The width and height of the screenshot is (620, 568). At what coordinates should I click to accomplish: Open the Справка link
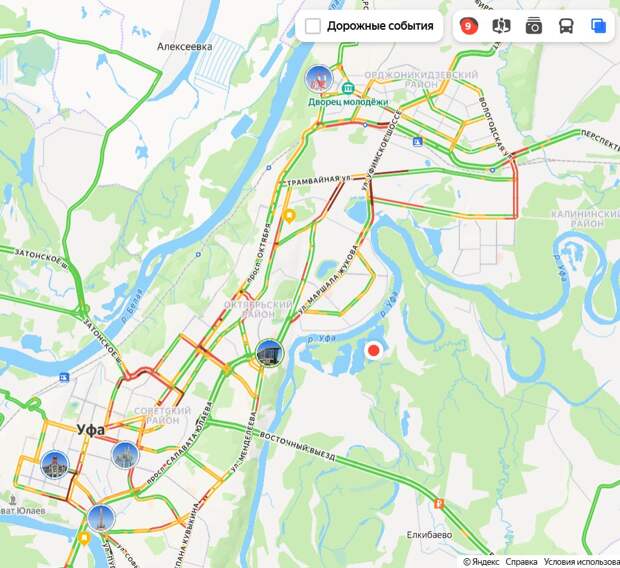point(521,562)
